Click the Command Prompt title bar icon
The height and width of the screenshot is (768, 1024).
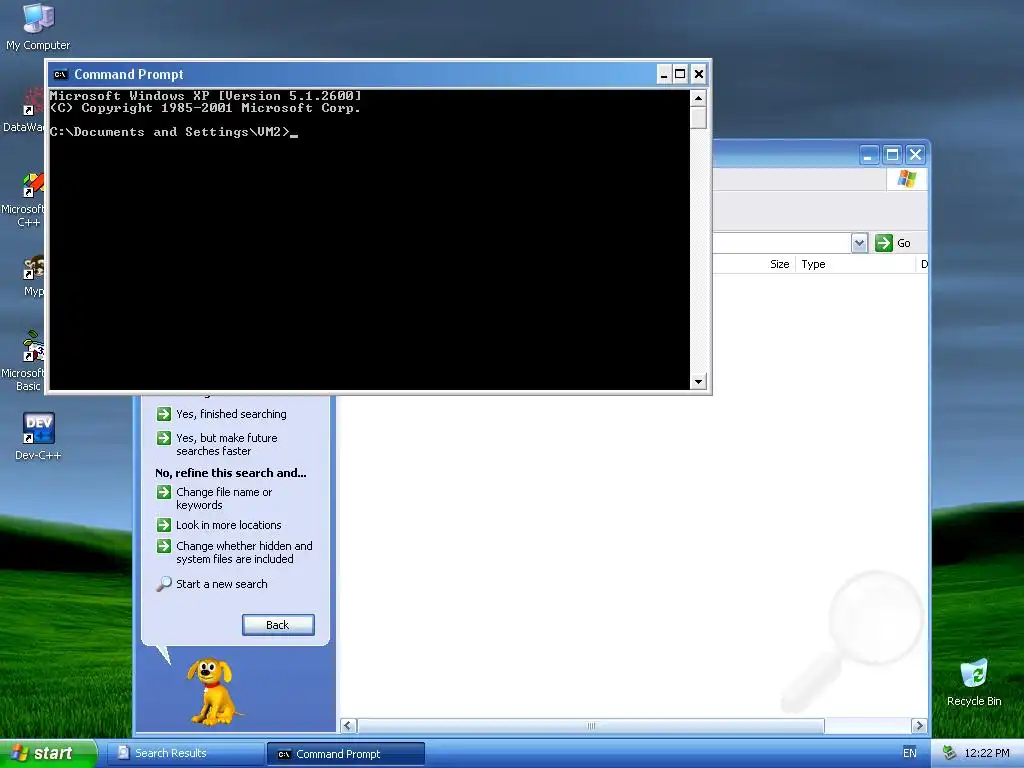pos(61,74)
